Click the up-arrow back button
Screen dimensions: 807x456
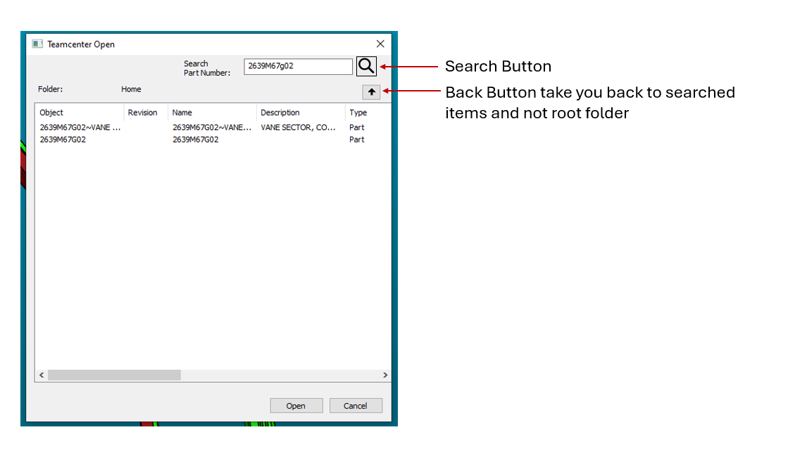click(372, 92)
